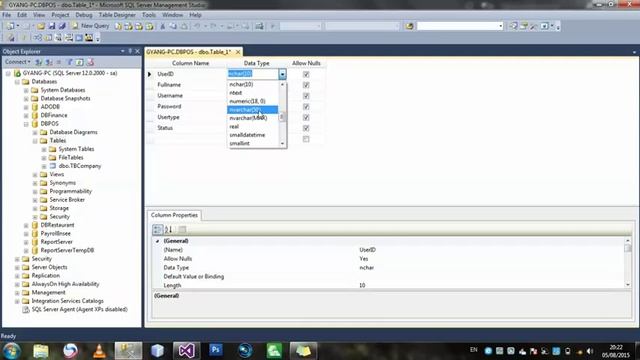Open the Table Designer menu
Viewport: 640px width, 360px height.
point(117,15)
